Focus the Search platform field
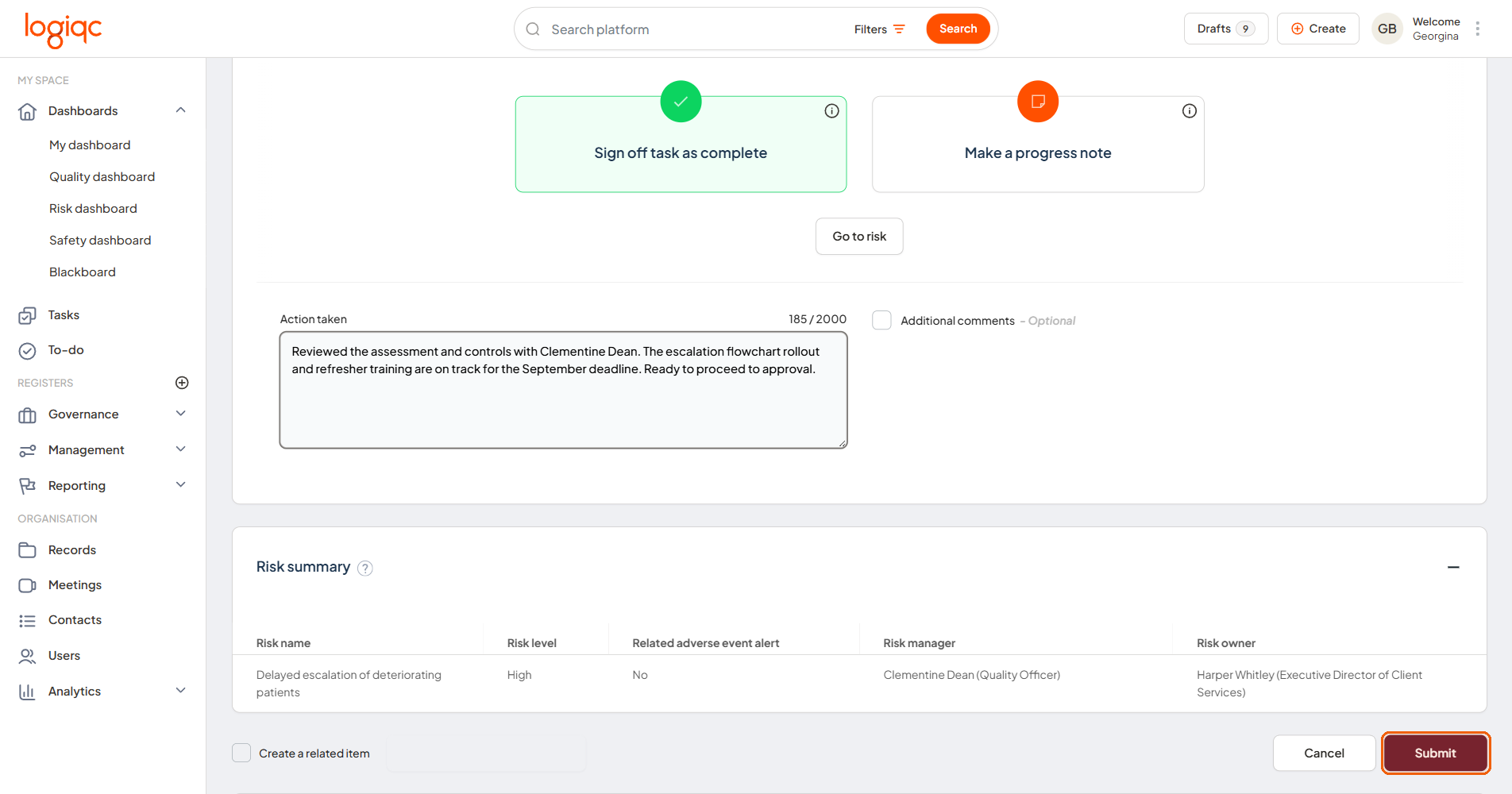 pyautogui.click(x=691, y=29)
